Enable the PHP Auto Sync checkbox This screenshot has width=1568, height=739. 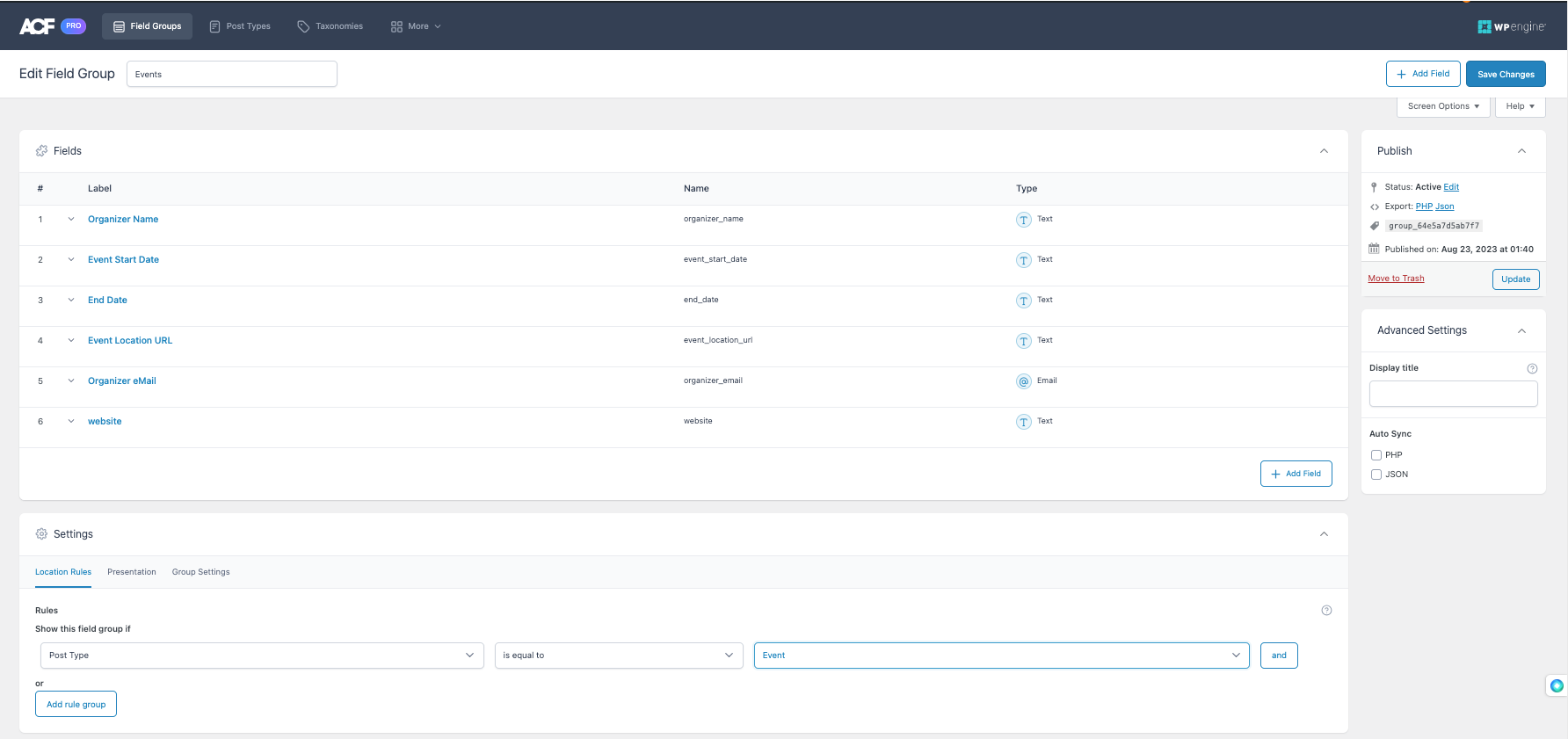tap(1376, 455)
